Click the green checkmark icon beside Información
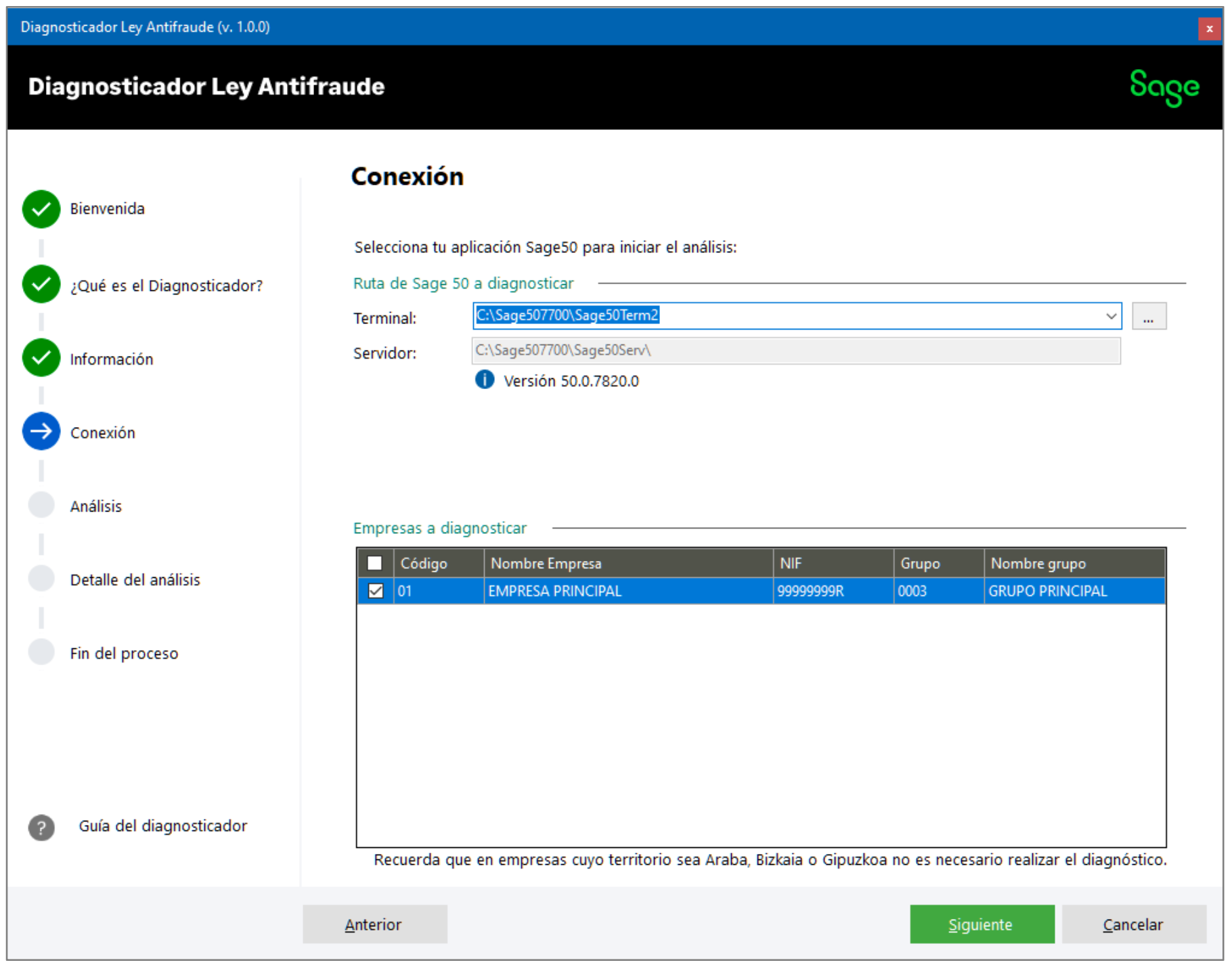The width and height of the screenshot is (1232, 969). tap(41, 358)
